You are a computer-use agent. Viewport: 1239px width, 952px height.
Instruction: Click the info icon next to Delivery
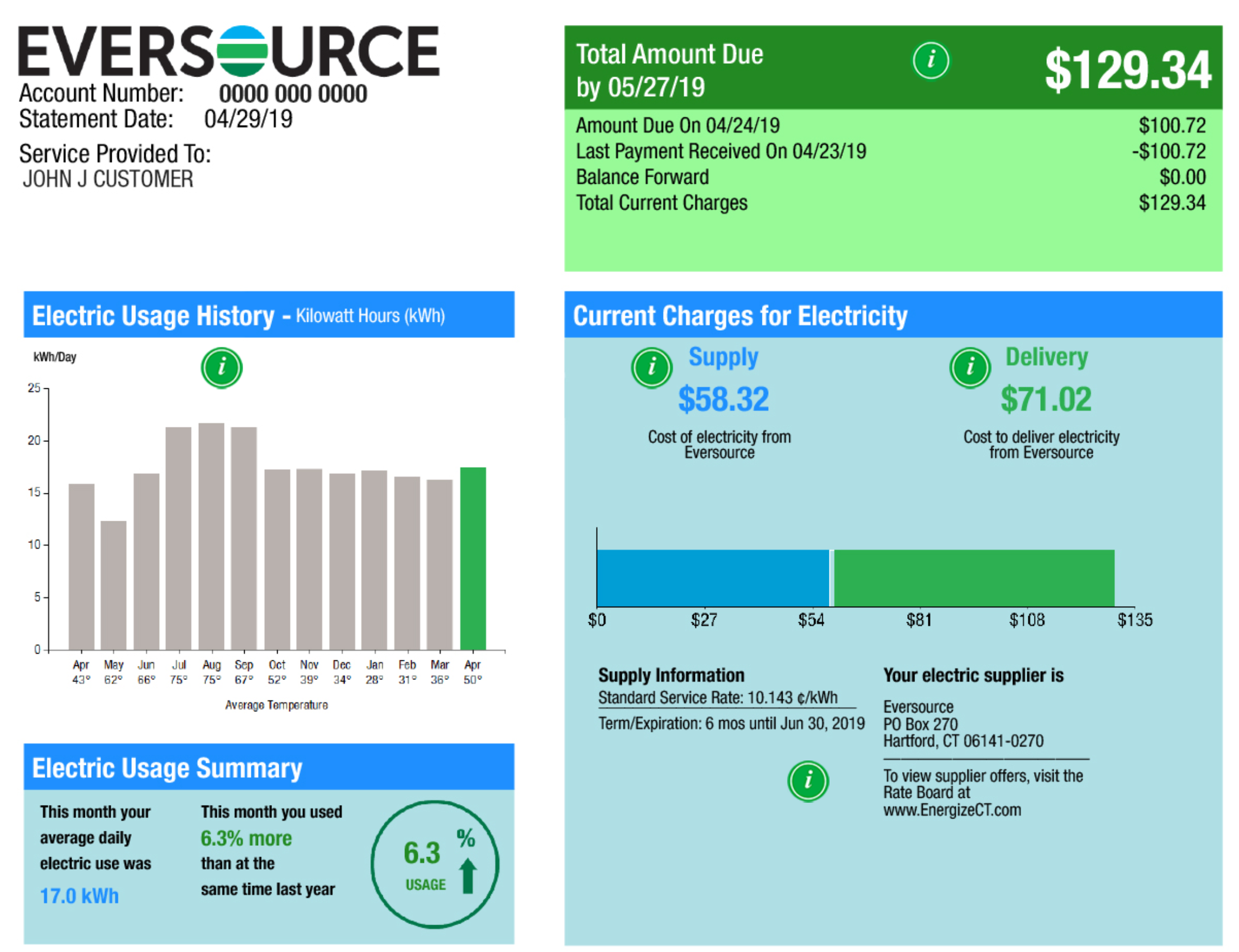click(x=969, y=368)
